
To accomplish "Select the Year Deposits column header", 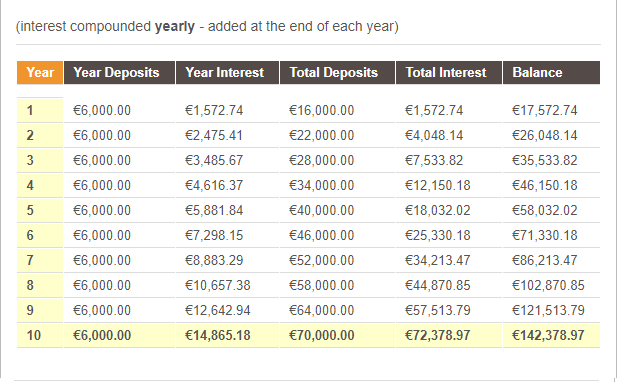I will coord(119,73).
